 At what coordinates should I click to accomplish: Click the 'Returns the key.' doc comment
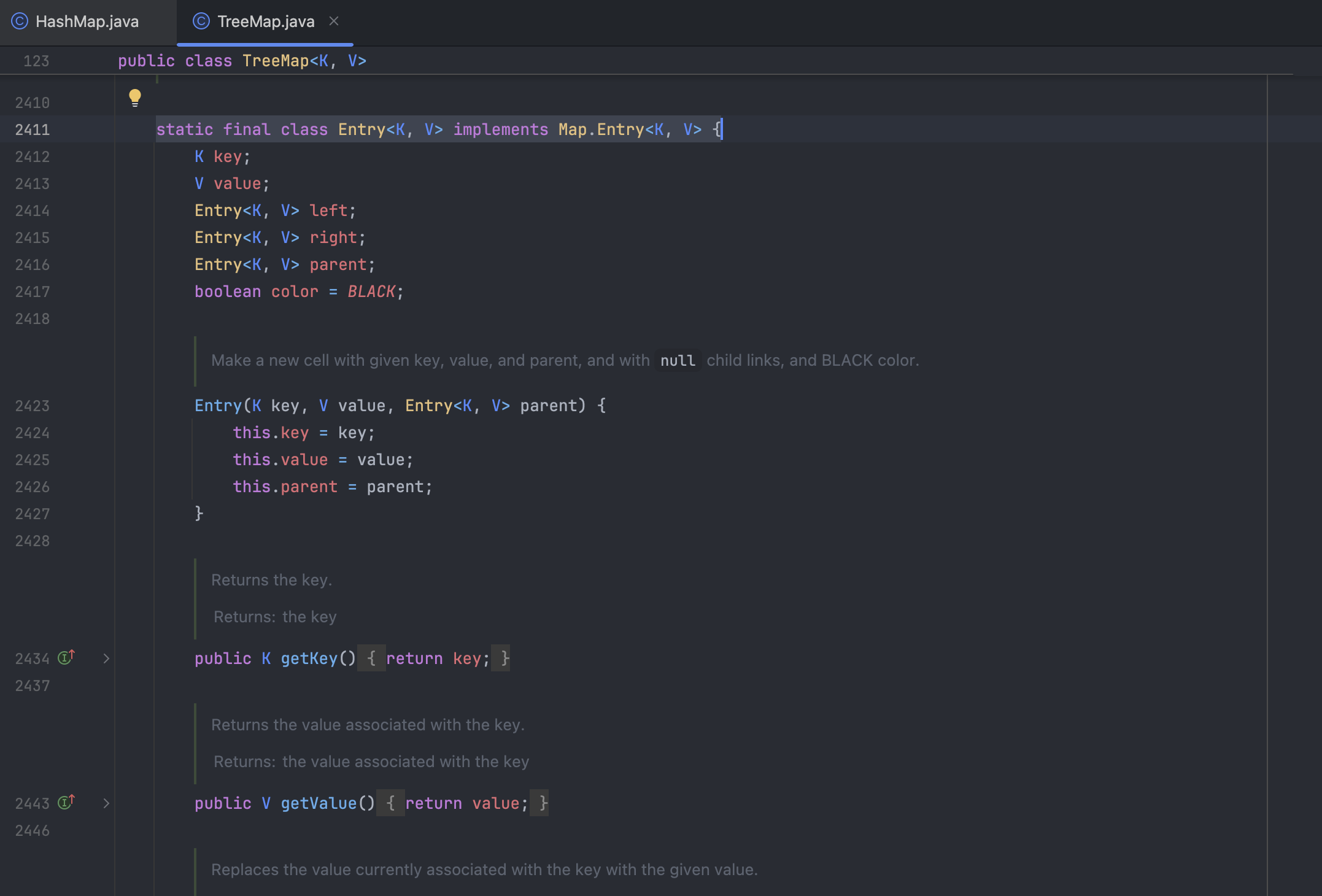(x=271, y=580)
